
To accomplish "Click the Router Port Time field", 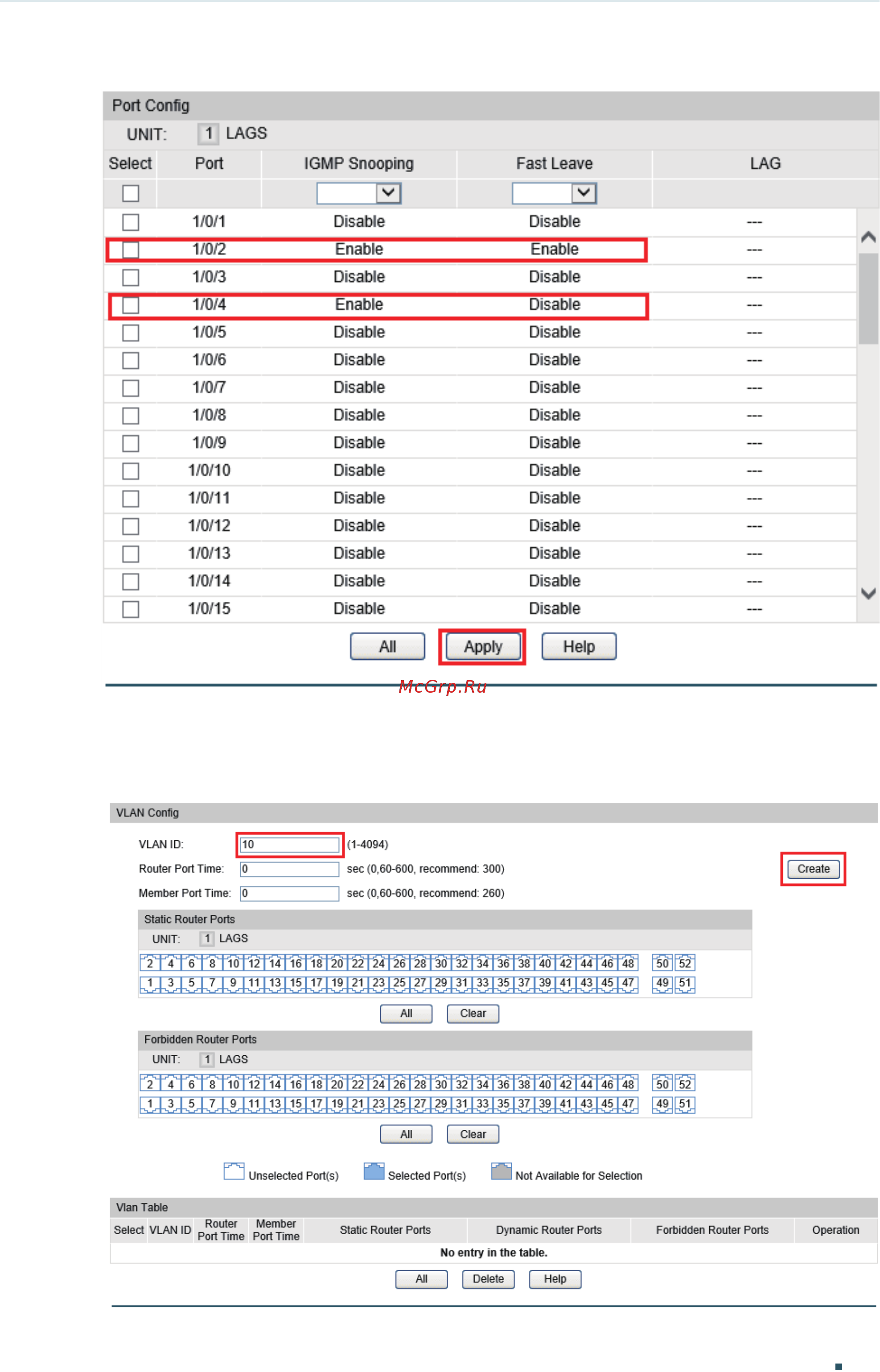I will point(290,869).
